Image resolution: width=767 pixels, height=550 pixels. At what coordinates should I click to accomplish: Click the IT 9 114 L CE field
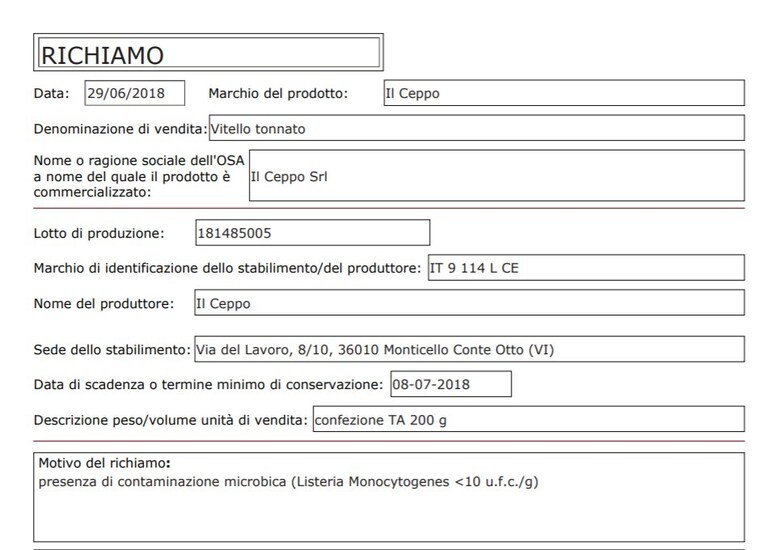(586, 268)
